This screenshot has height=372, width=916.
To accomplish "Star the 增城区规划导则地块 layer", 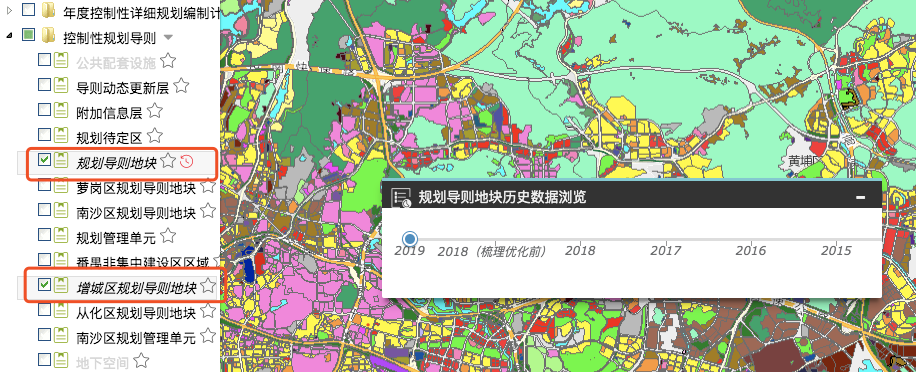I will coord(209,286).
